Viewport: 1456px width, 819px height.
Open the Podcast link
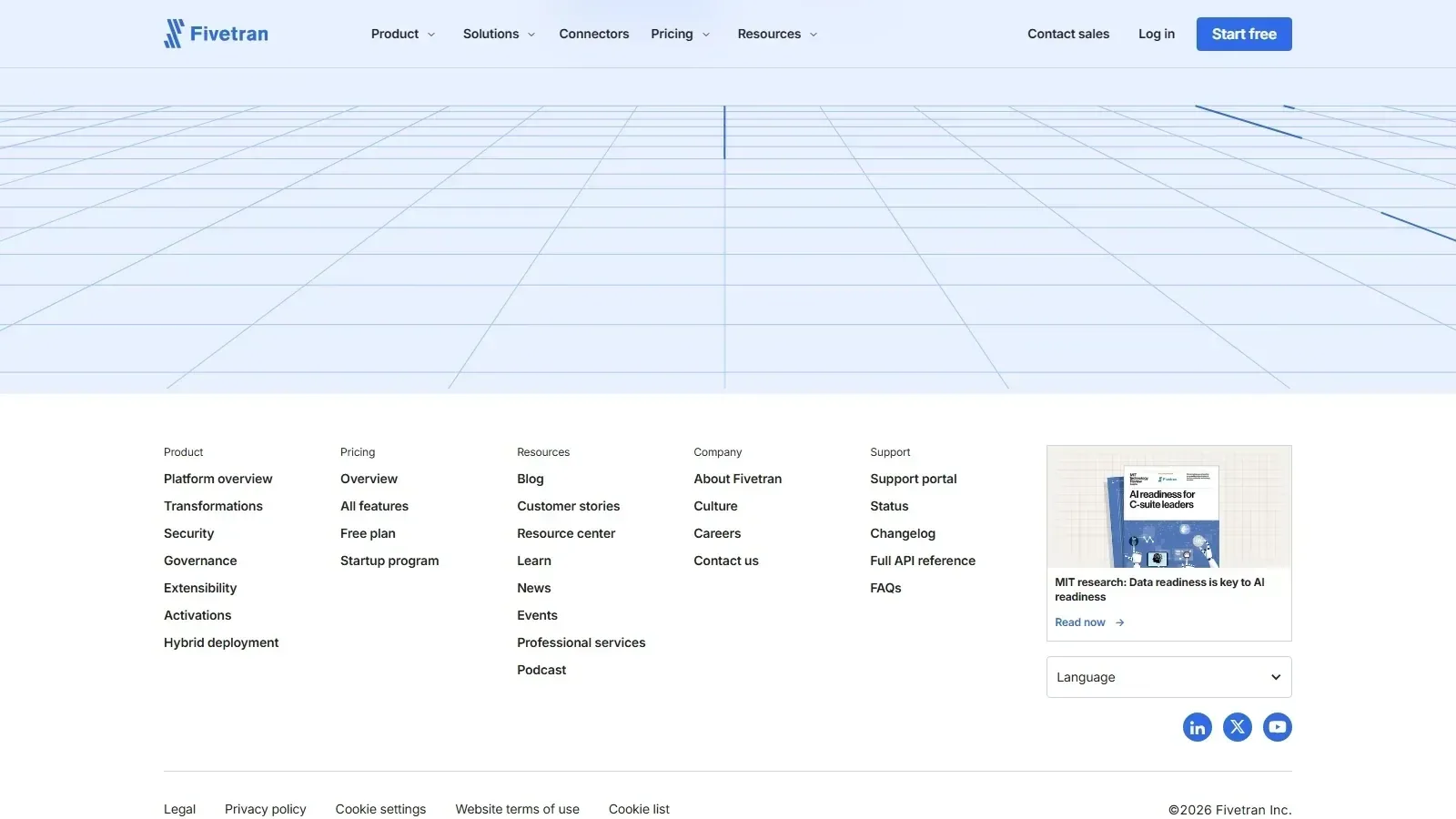(x=541, y=670)
